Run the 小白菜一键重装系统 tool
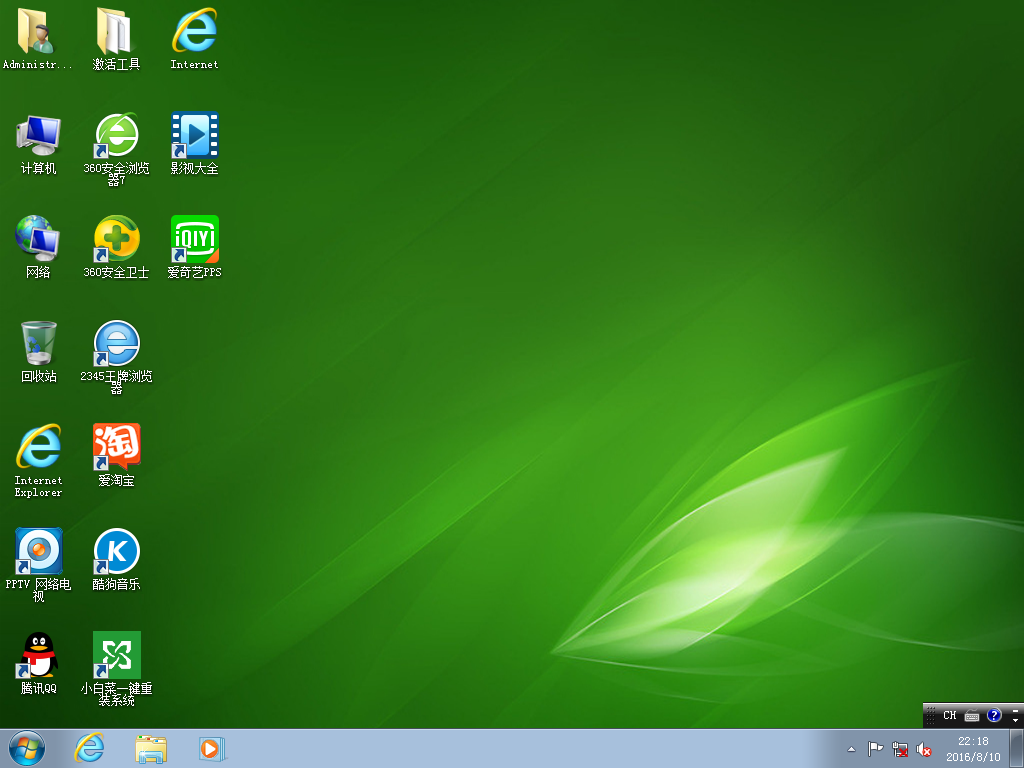Screen dimensions: 1024x768 tap(116, 655)
